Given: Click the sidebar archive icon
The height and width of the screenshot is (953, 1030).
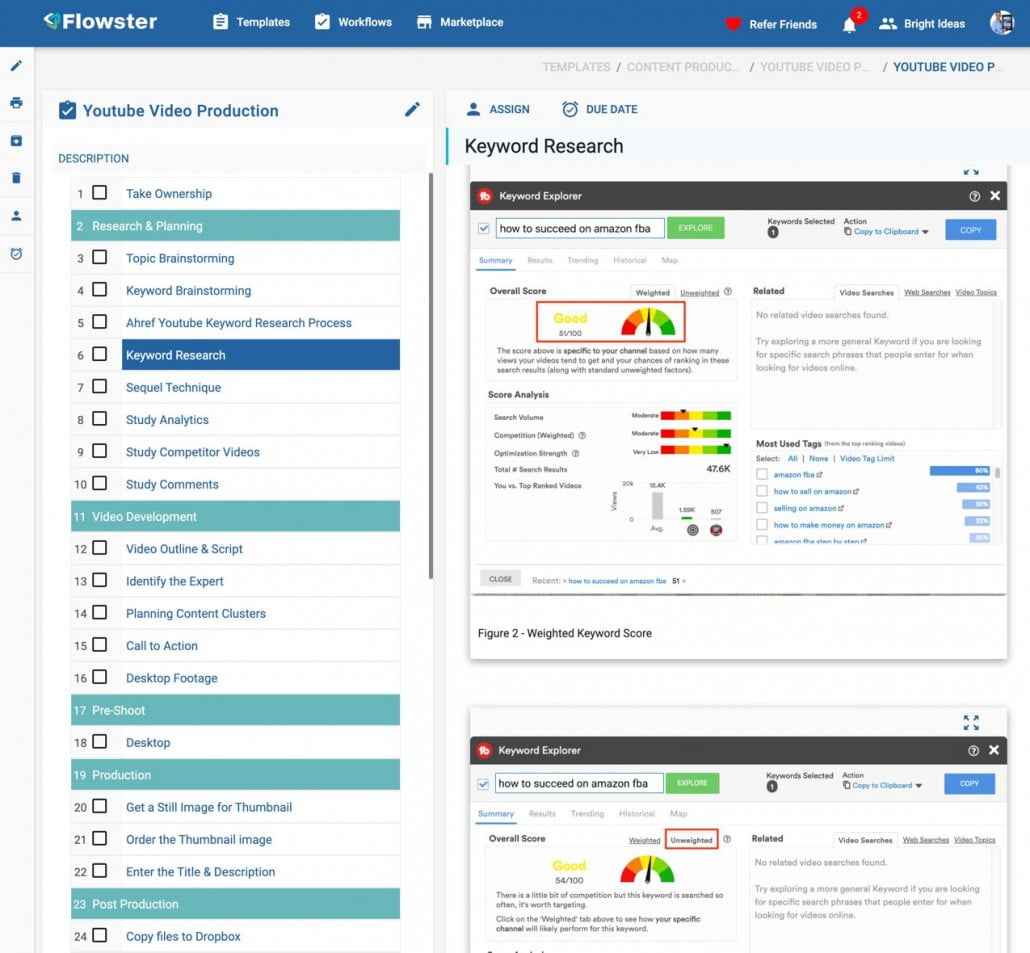Looking at the screenshot, I should (x=16, y=141).
